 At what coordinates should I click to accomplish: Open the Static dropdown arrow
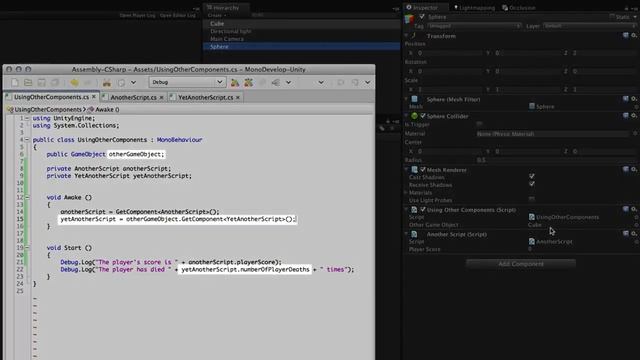pyautogui.click(x=635, y=17)
